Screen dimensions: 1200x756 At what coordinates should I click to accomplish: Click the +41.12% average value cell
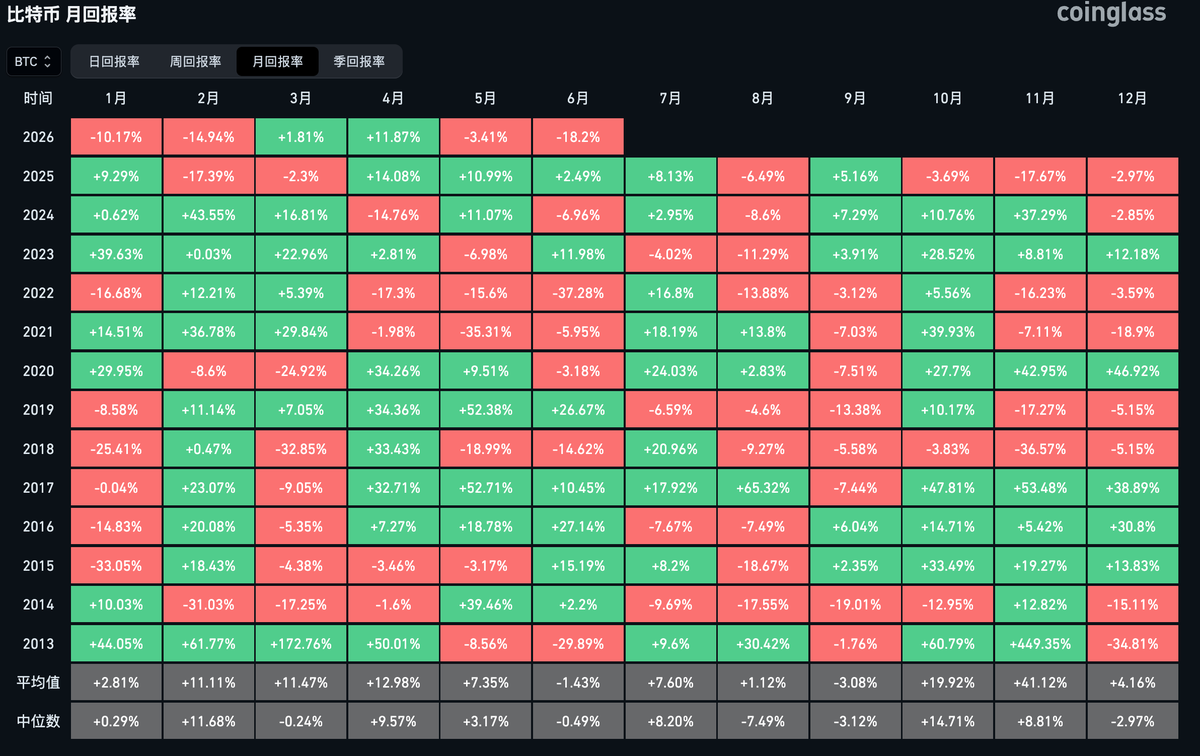tap(1040, 683)
